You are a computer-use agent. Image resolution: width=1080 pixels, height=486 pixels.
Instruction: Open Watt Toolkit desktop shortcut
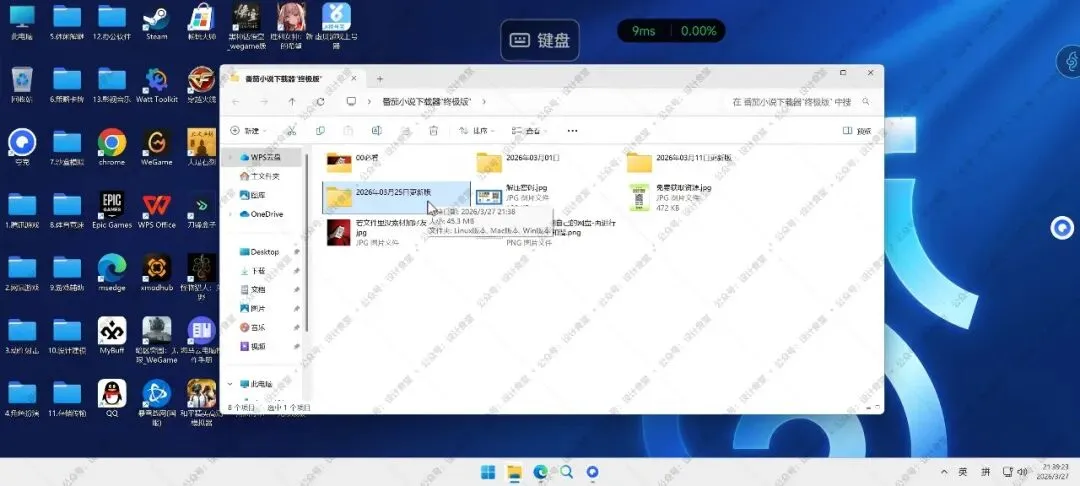pyautogui.click(x=156, y=85)
